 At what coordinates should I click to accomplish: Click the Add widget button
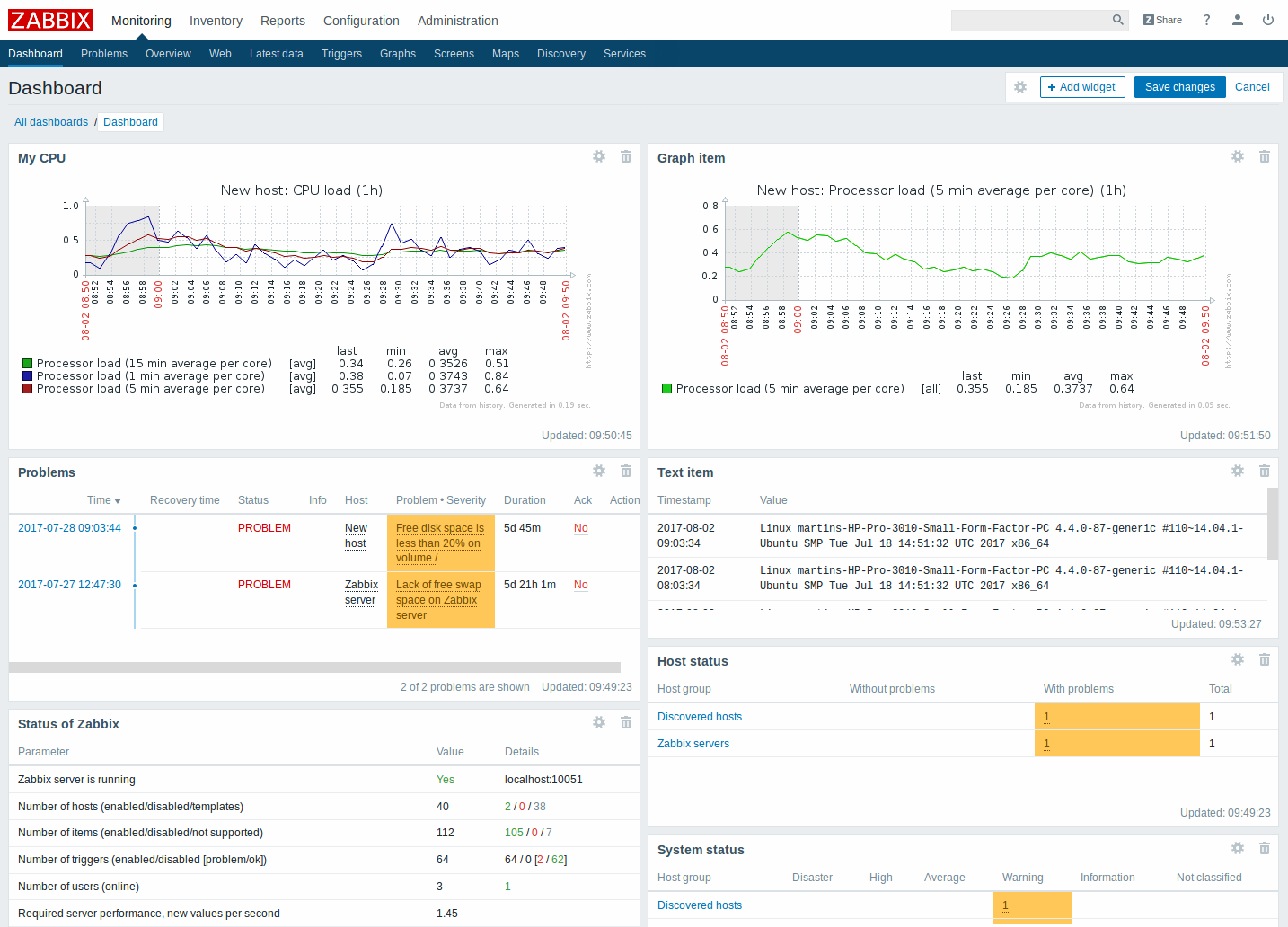pyautogui.click(x=1082, y=87)
